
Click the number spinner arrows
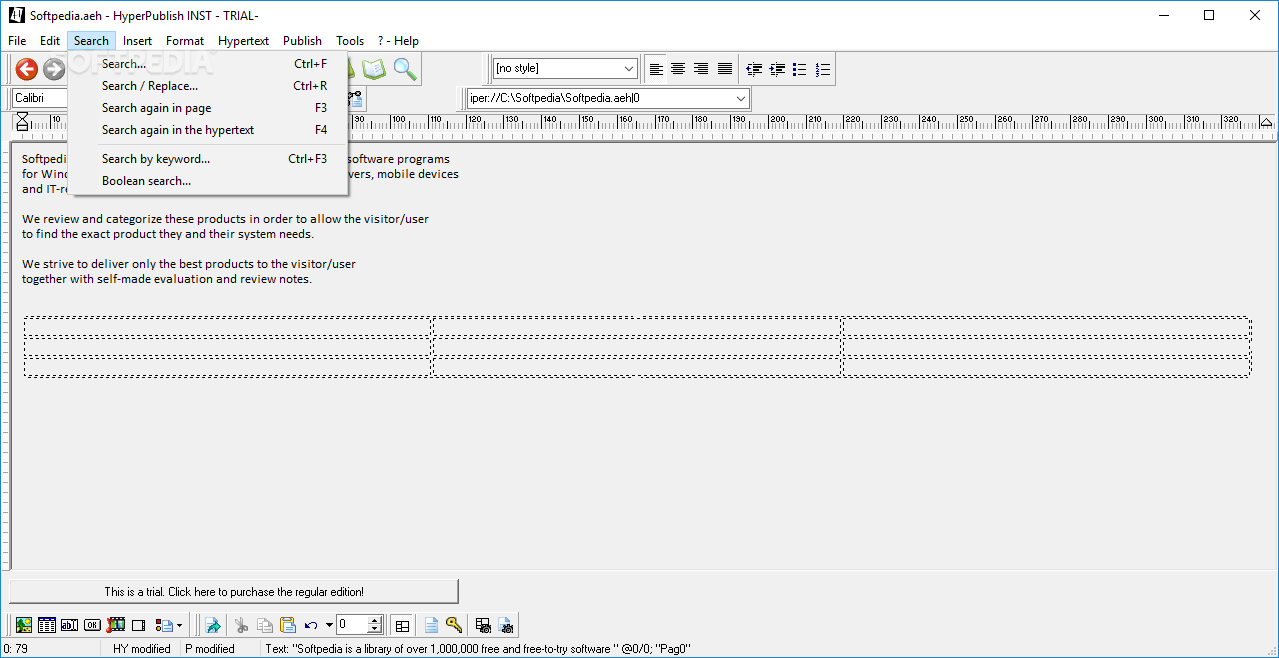[x=375, y=625]
